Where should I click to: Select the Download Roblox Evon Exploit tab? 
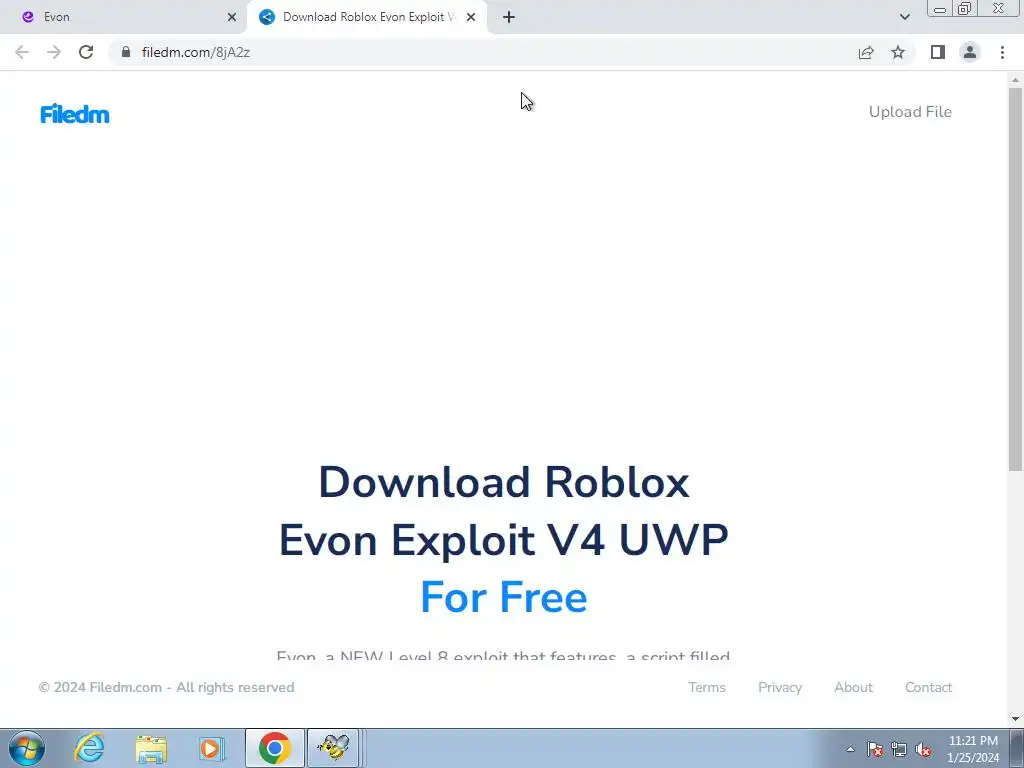(x=368, y=17)
